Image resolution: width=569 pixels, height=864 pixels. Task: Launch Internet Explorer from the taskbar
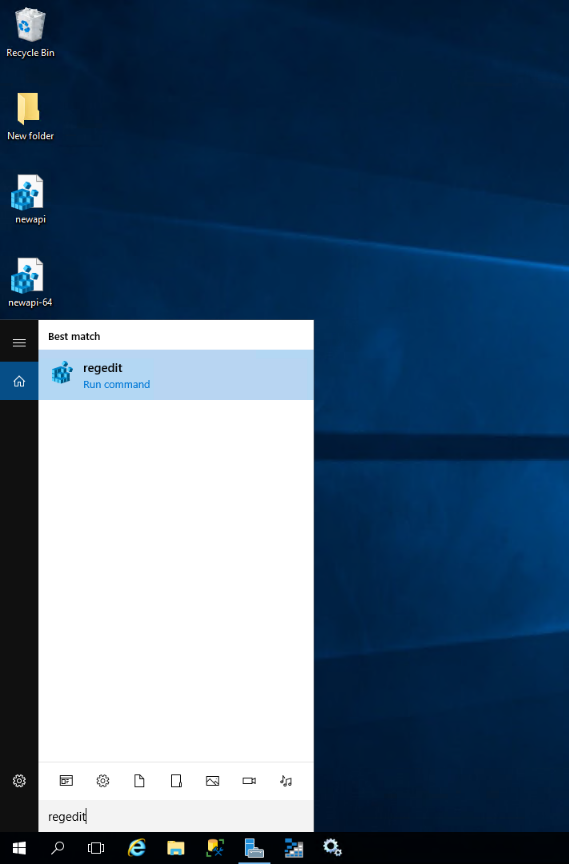pyautogui.click(x=137, y=848)
